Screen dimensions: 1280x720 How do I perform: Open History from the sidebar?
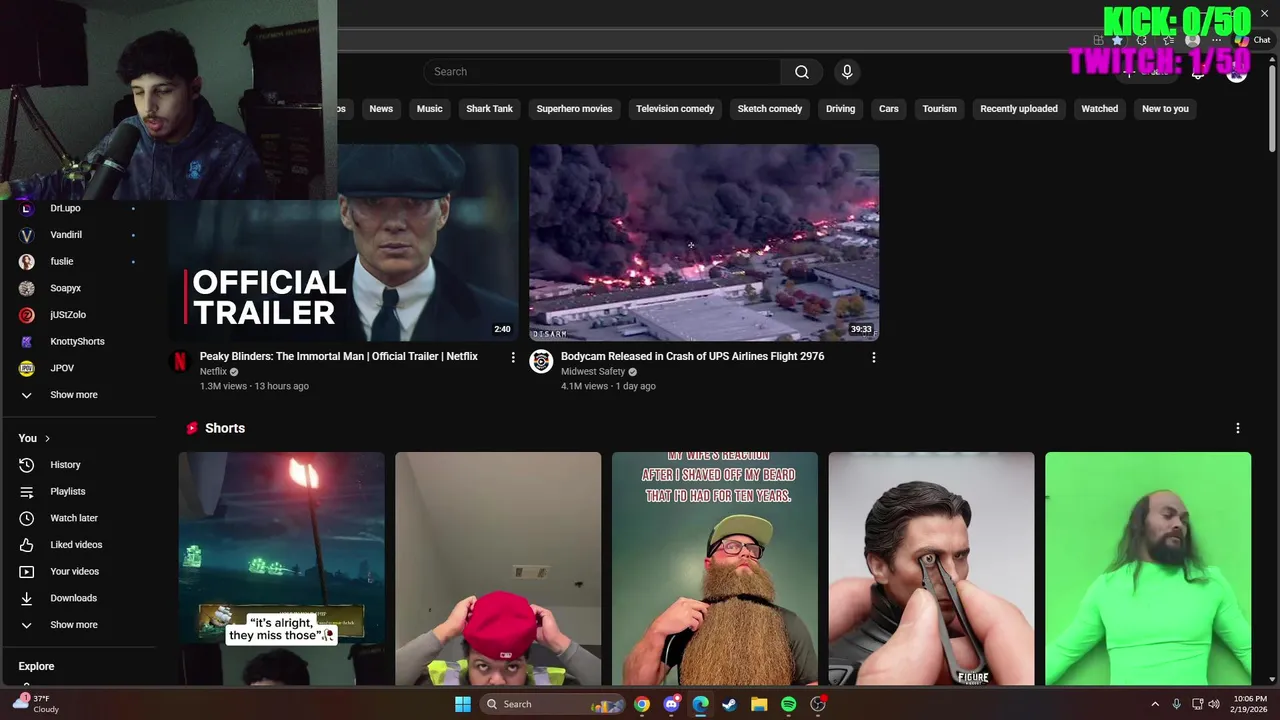point(66,465)
